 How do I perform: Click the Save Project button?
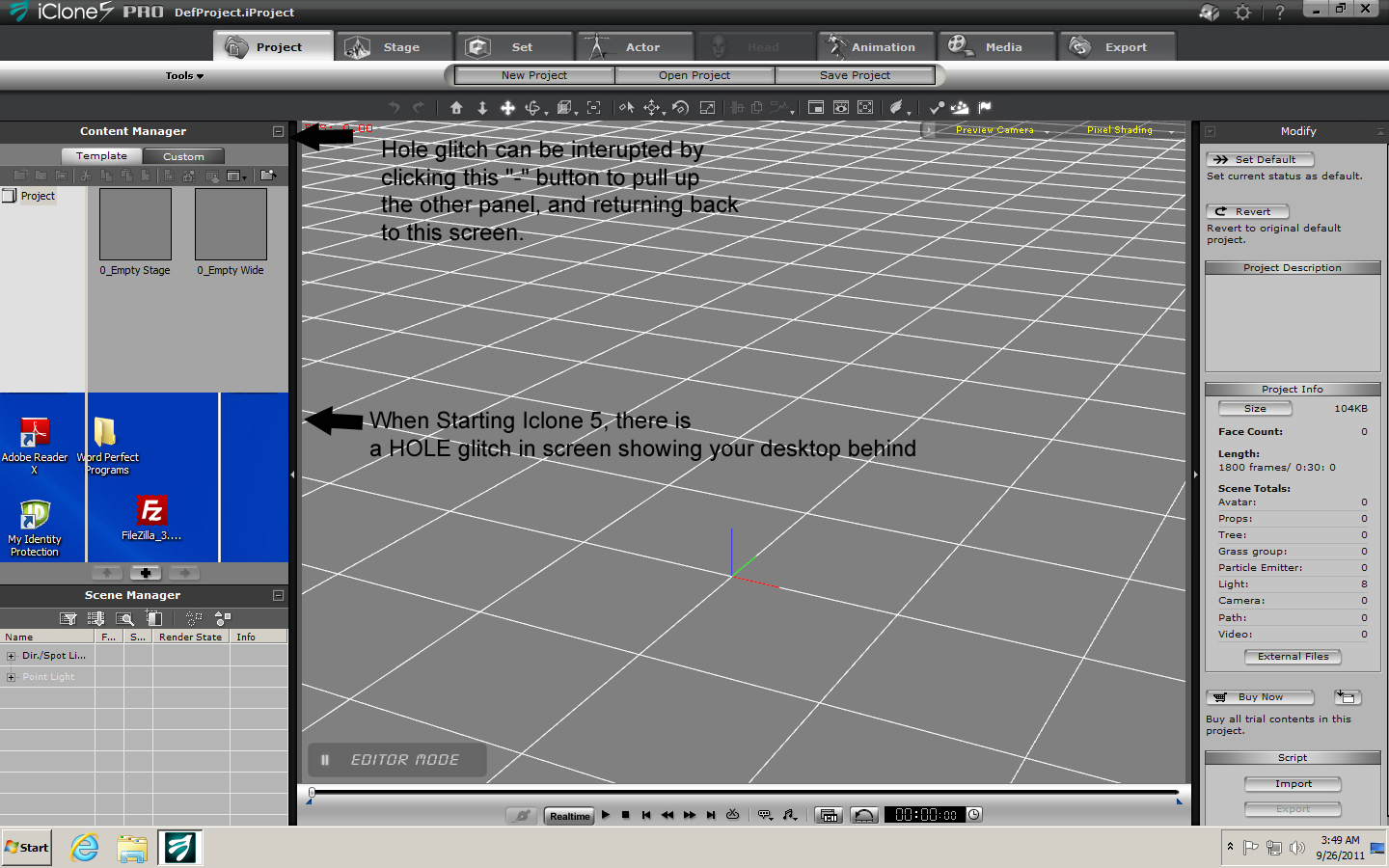[x=855, y=75]
